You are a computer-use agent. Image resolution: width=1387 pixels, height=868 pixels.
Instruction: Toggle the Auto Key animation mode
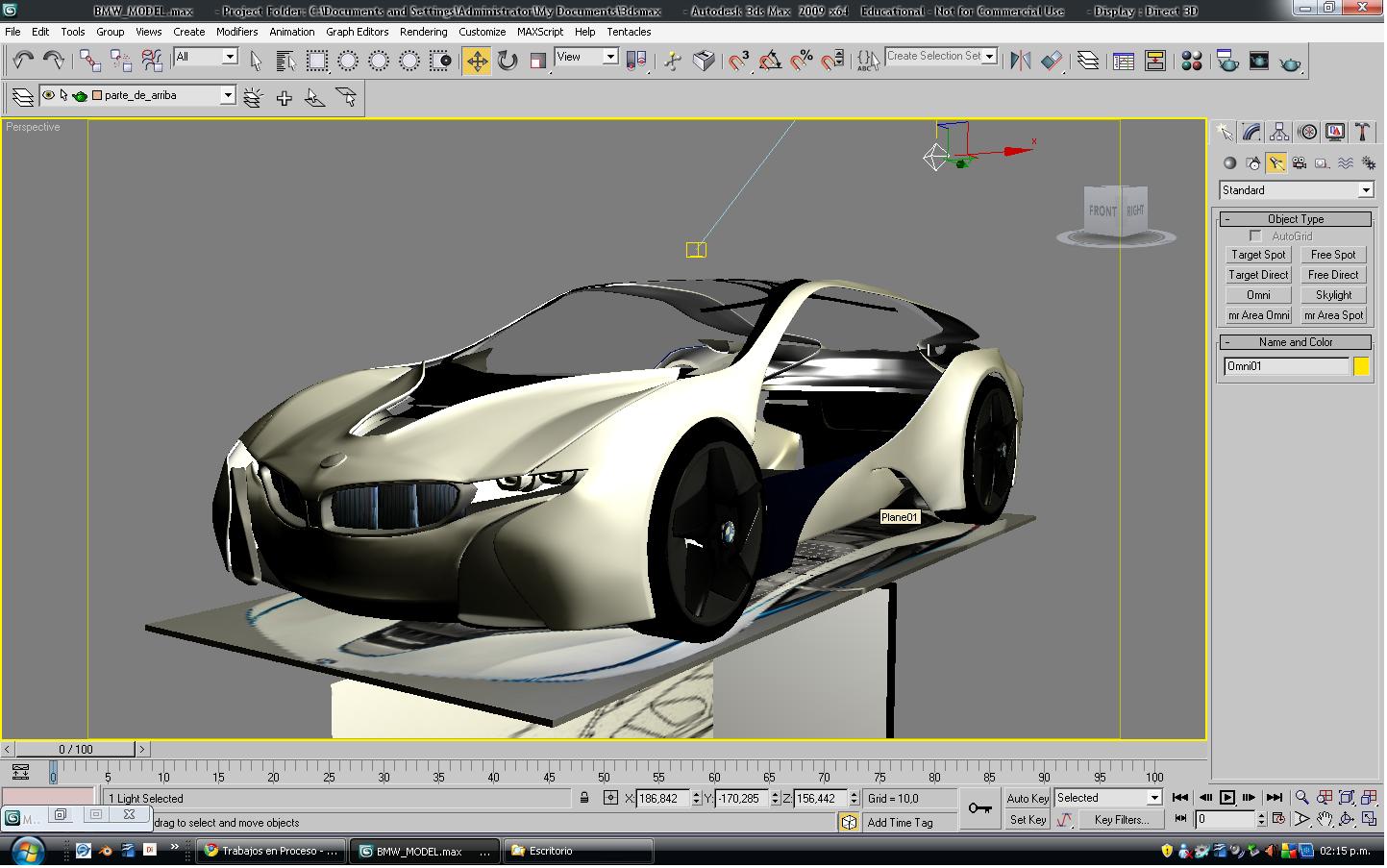click(x=1028, y=799)
